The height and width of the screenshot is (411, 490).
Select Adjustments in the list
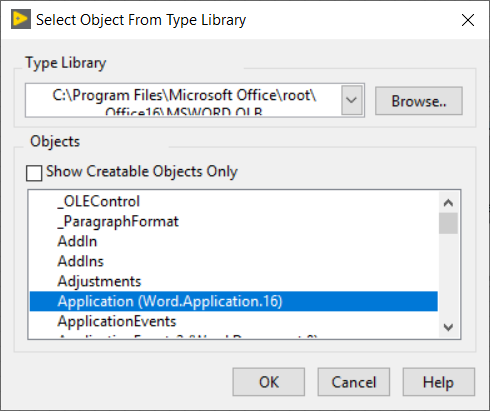click(x=99, y=281)
